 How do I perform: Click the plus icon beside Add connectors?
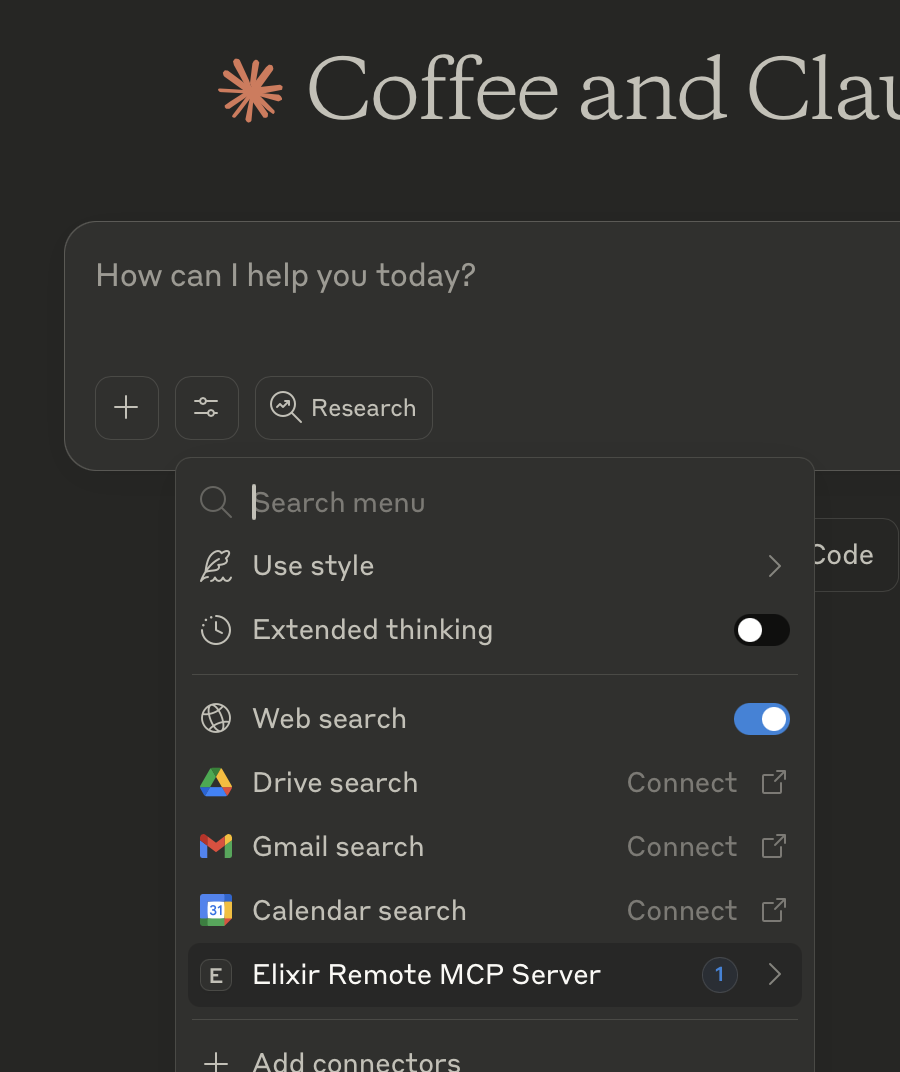215,1062
